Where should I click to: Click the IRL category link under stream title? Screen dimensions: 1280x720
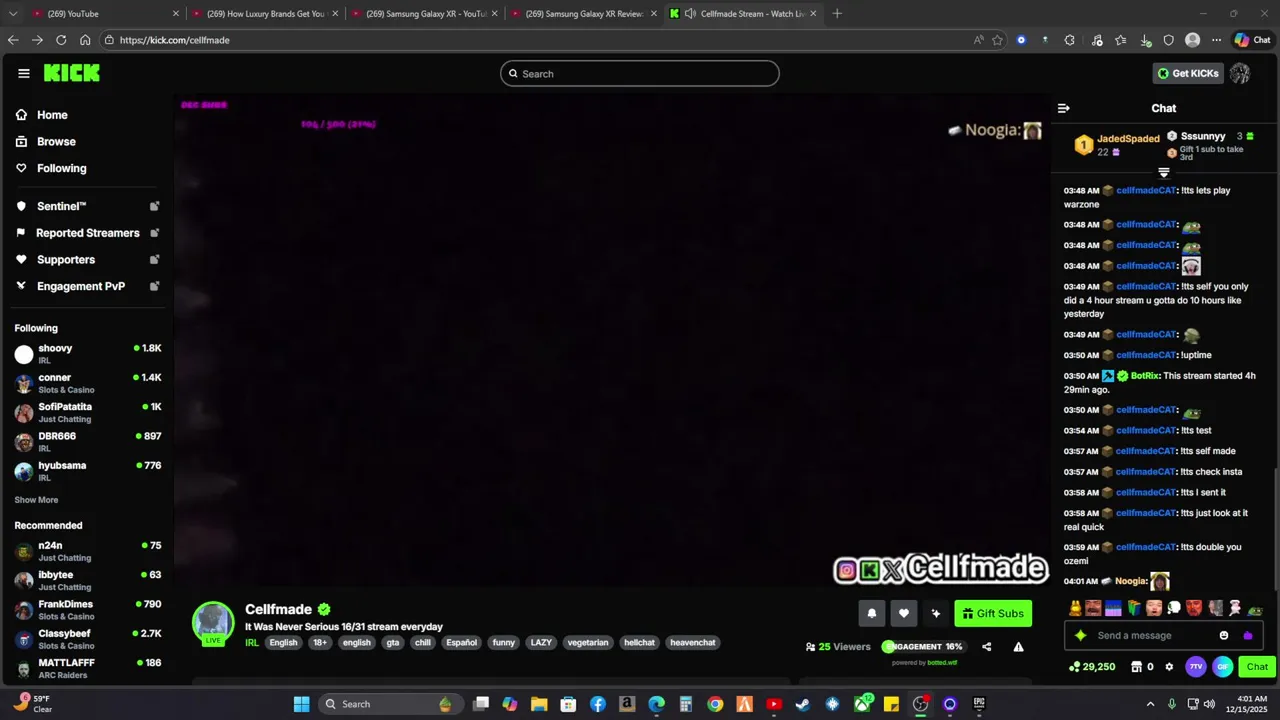(252, 643)
